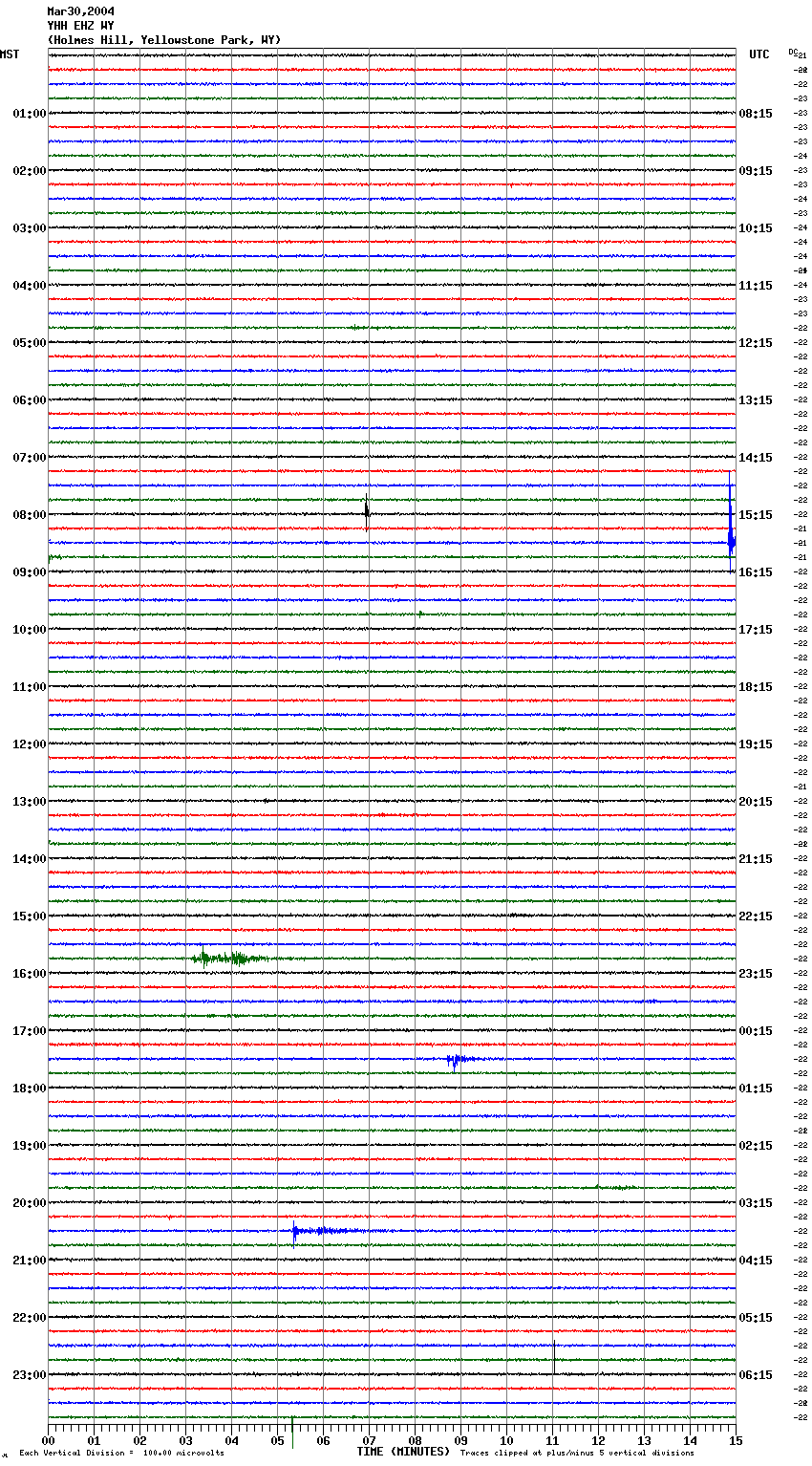Click the '11:00' MST time label
812x1466 pixels.
pos(30,687)
